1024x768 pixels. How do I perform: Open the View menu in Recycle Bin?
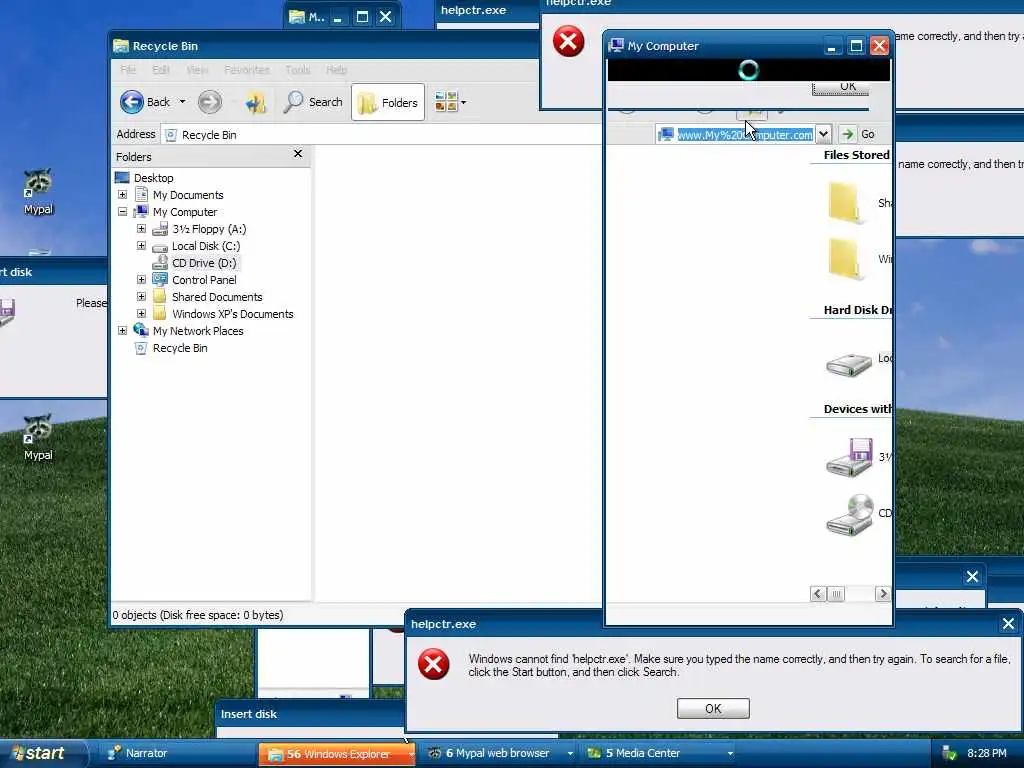point(197,70)
